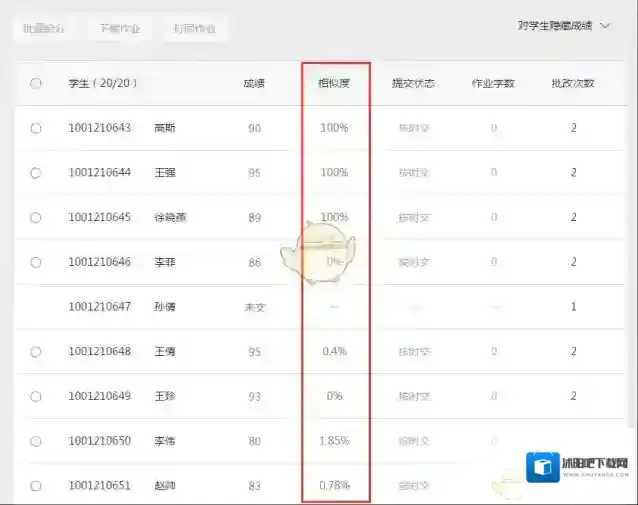Click the blue download-site logo icon
This screenshot has height=505, width=638.
point(545,467)
